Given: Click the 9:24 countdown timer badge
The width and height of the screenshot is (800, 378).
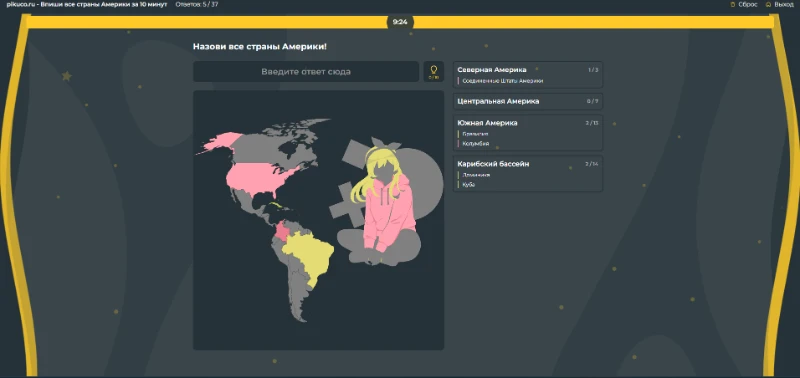Looking at the screenshot, I should pyautogui.click(x=400, y=22).
